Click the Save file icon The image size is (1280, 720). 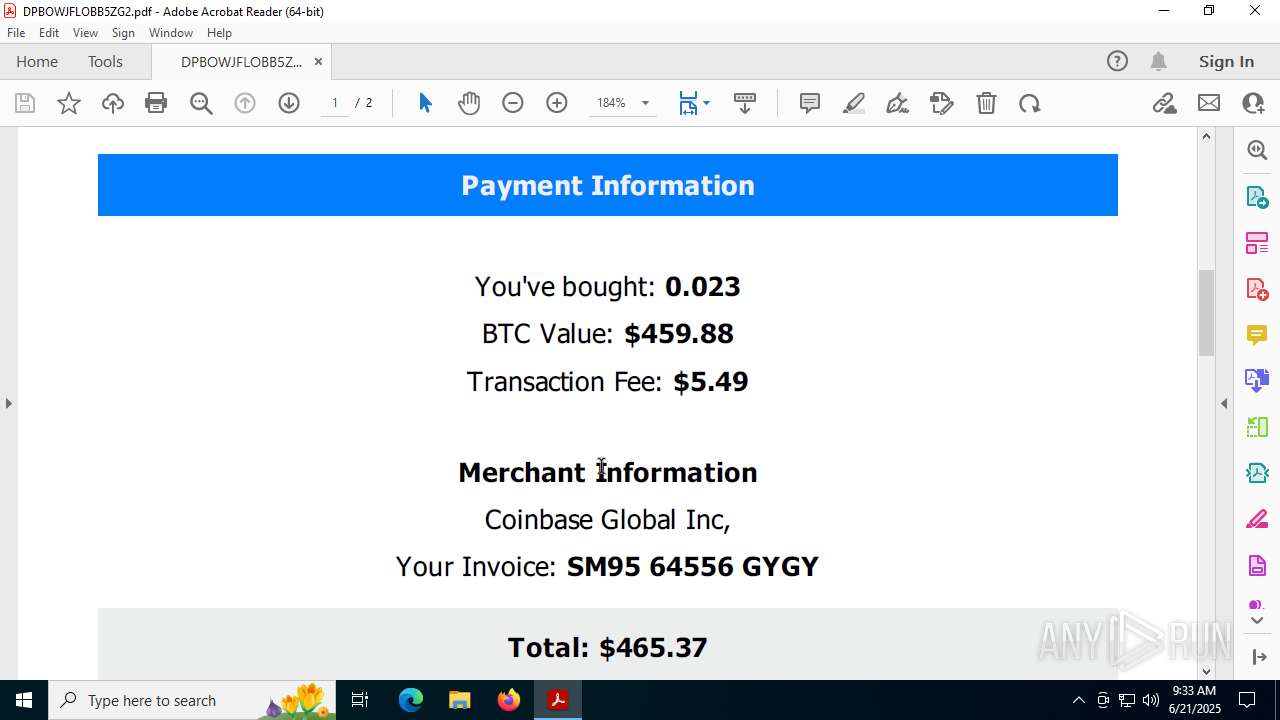25,103
